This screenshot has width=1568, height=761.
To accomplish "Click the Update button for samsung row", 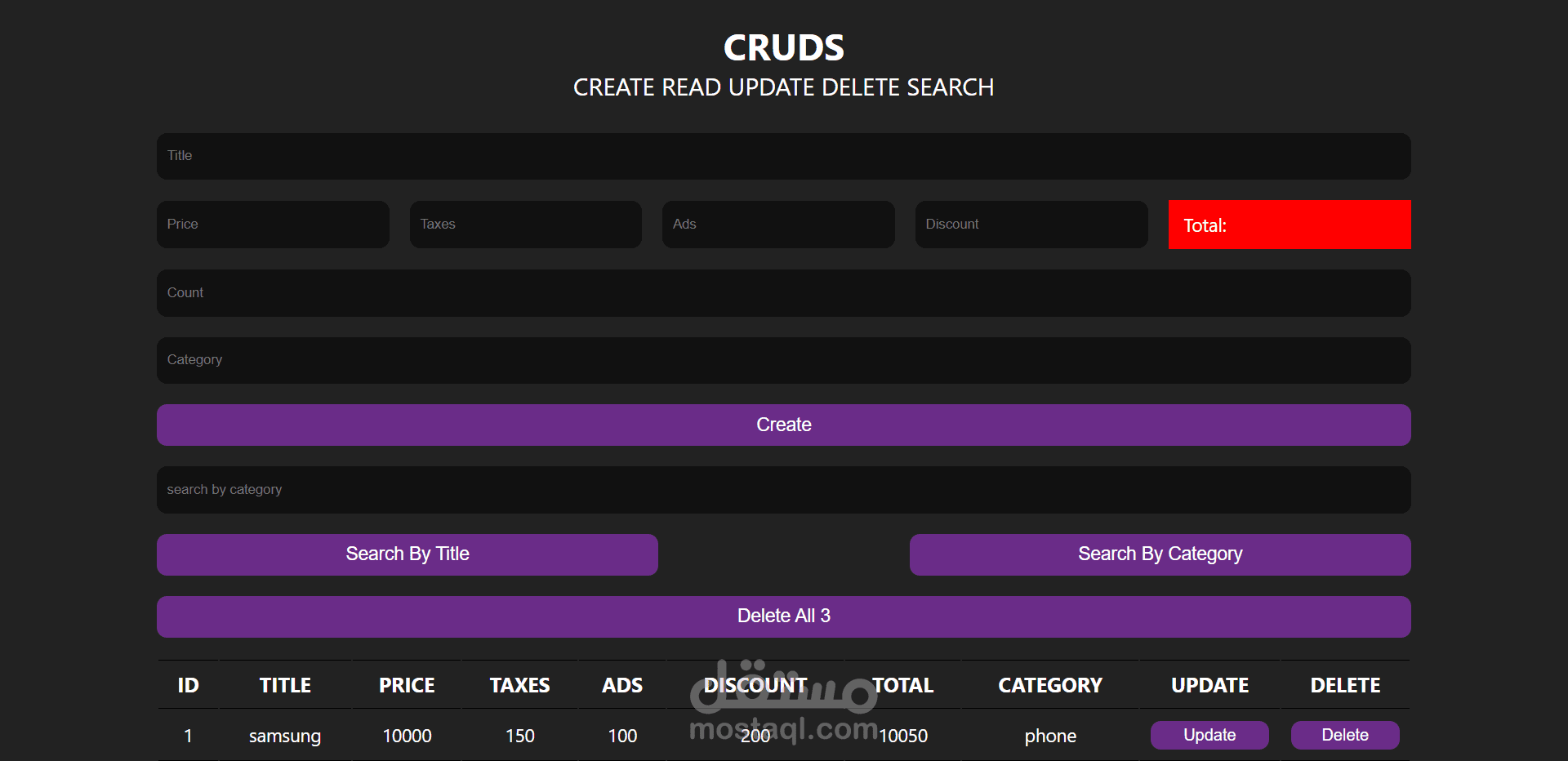I will (x=1209, y=735).
